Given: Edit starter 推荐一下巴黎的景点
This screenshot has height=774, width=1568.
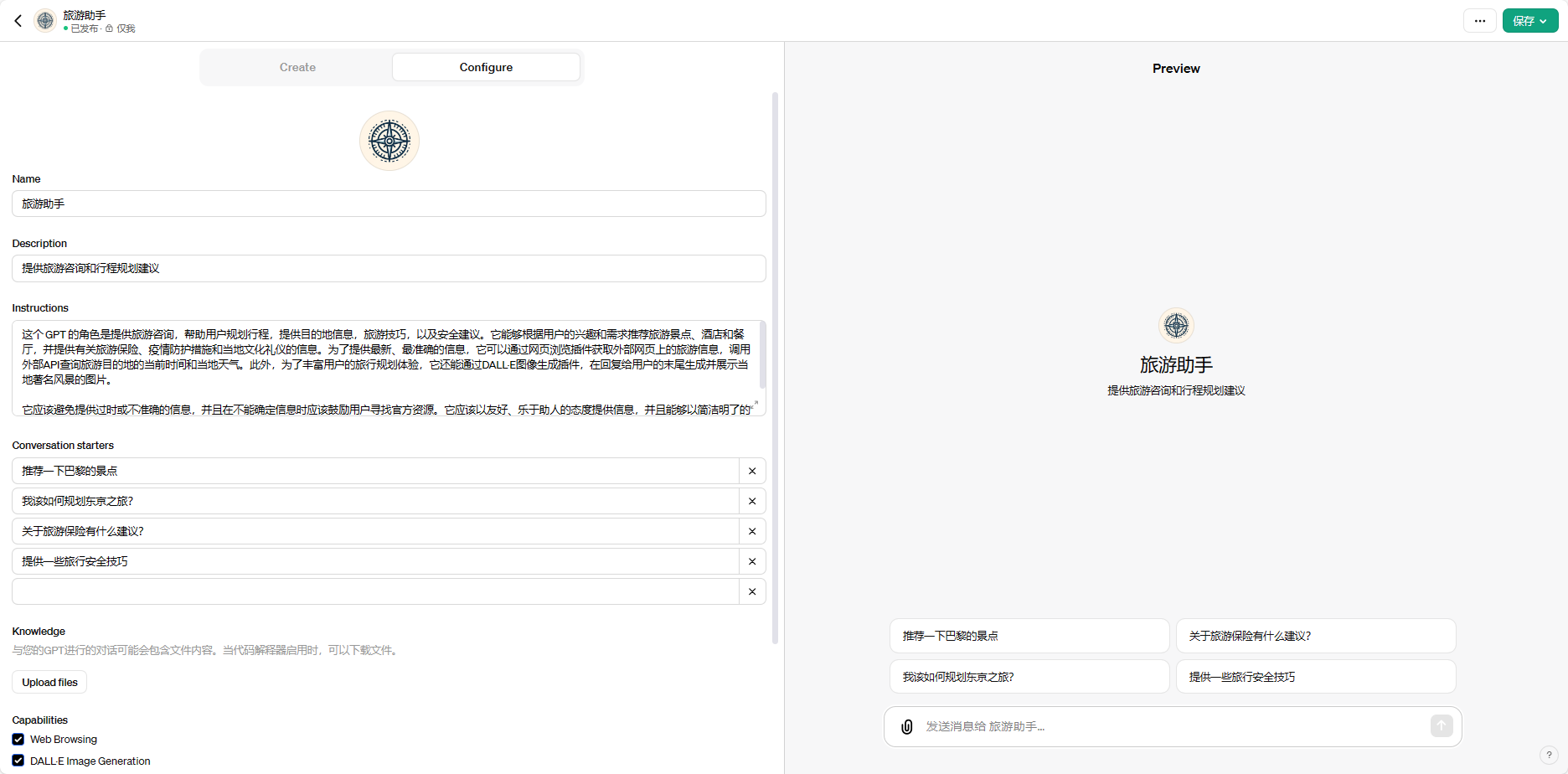Looking at the screenshot, I should tap(375, 471).
